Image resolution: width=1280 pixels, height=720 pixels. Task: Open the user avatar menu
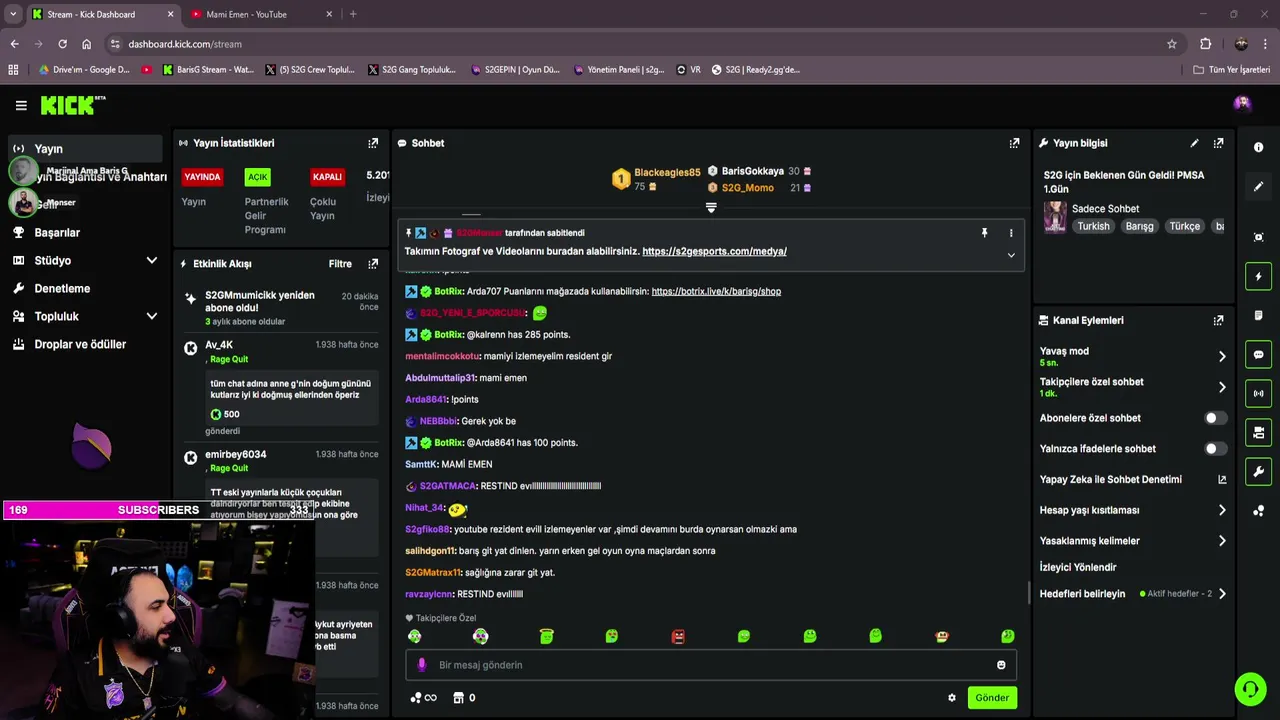click(x=1242, y=104)
